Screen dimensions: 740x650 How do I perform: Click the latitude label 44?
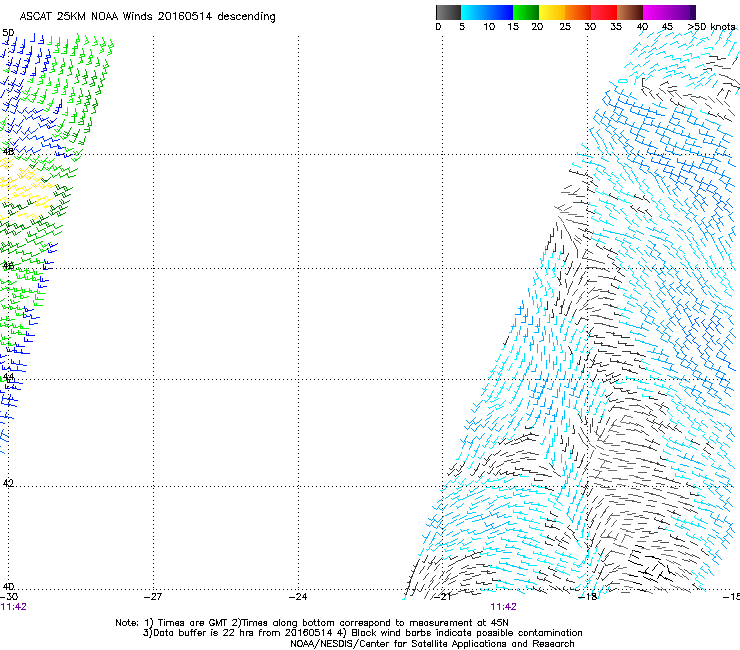(x=8, y=377)
